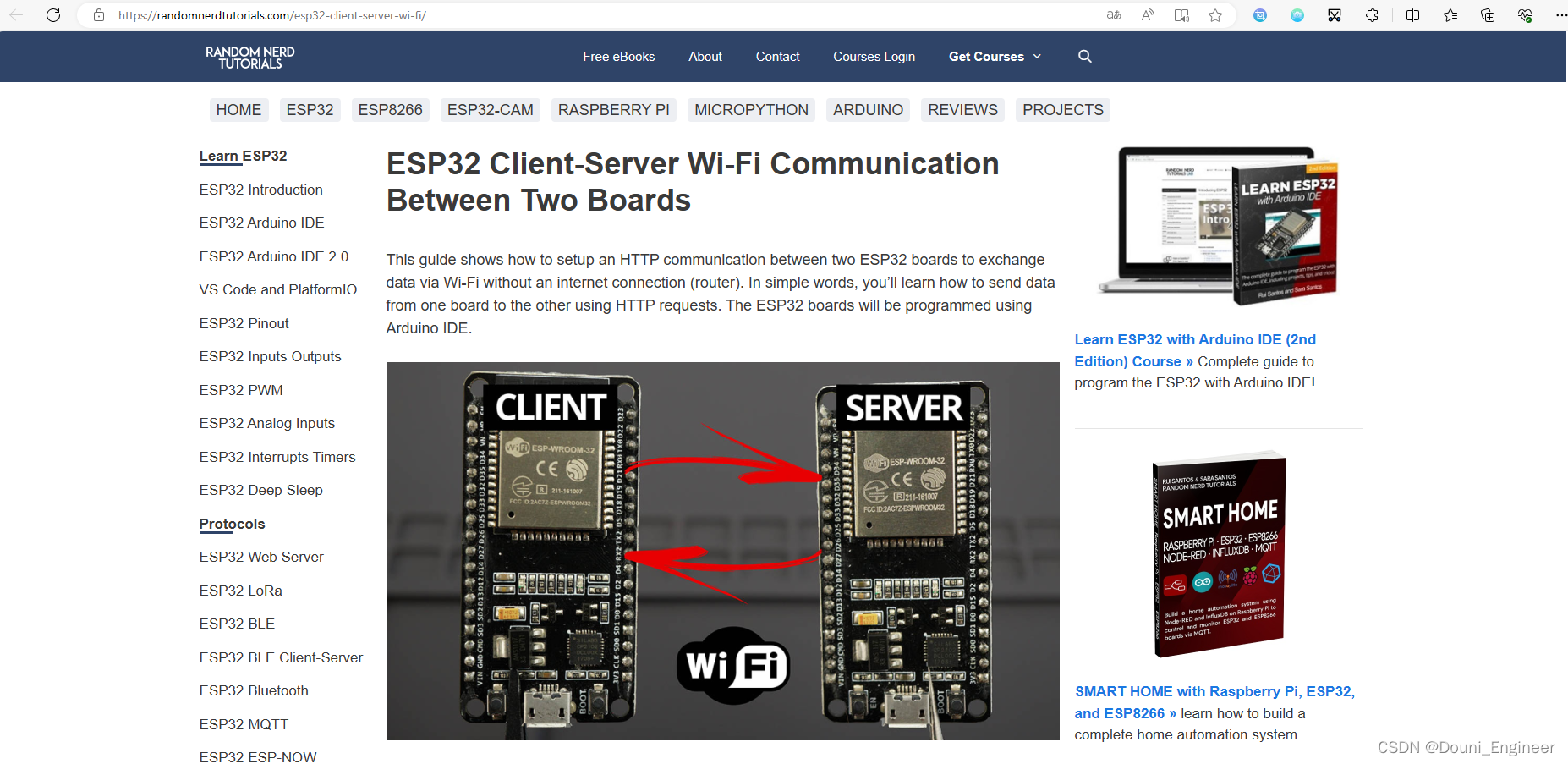
Task: Open the favorites list icon
Action: [1450, 15]
